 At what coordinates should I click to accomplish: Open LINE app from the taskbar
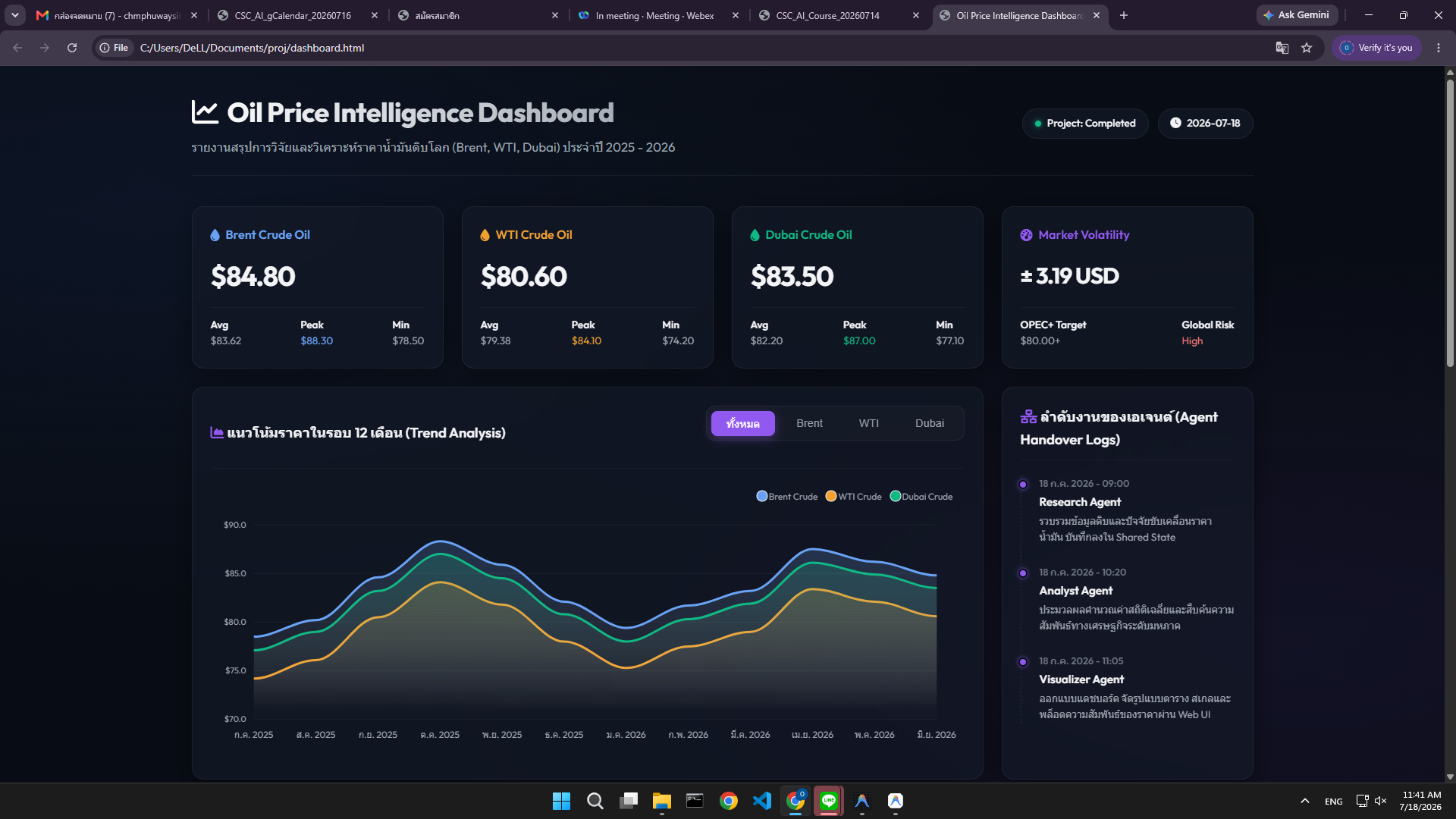pyautogui.click(x=829, y=801)
